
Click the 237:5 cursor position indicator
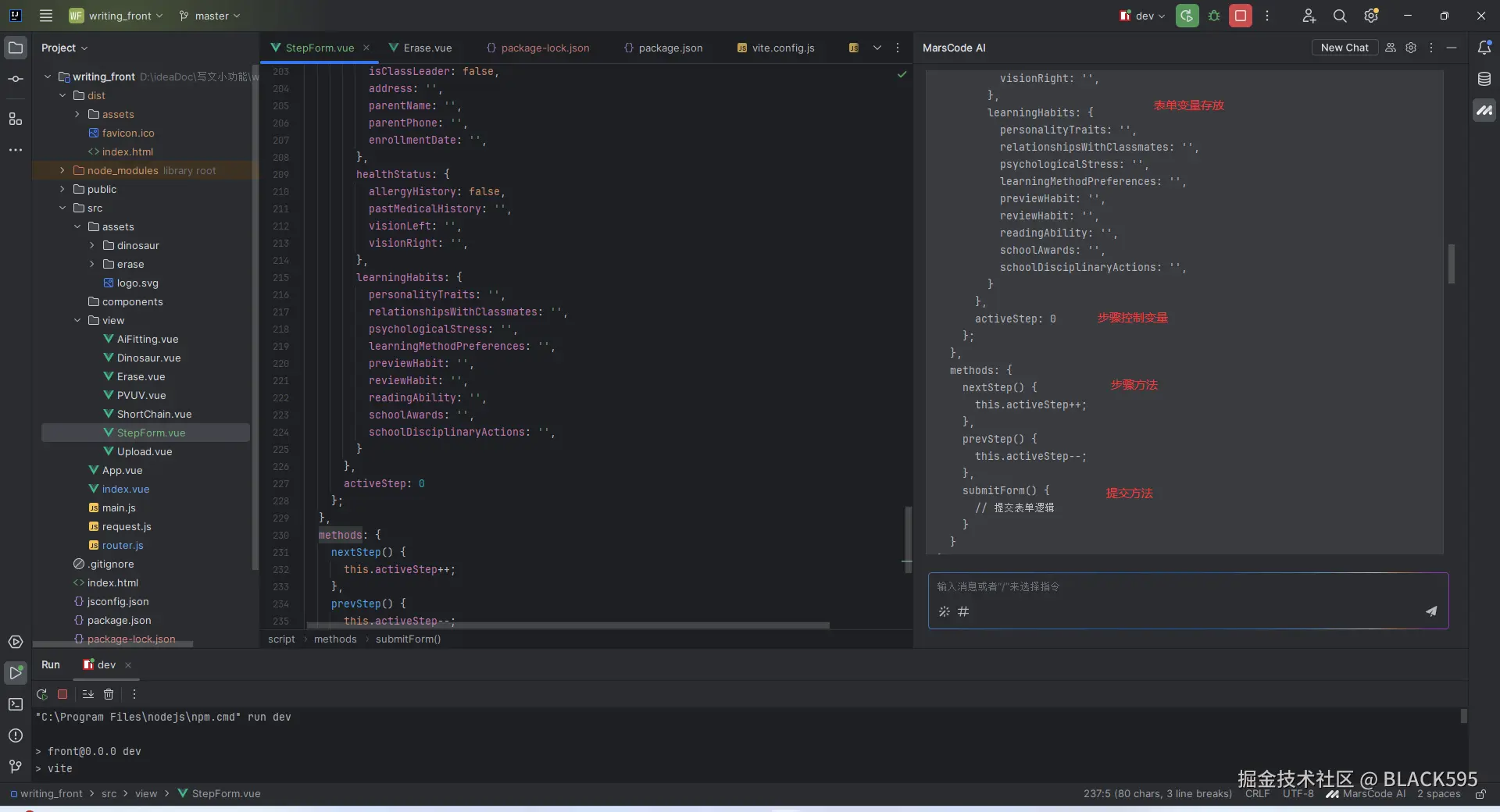coord(1157,794)
